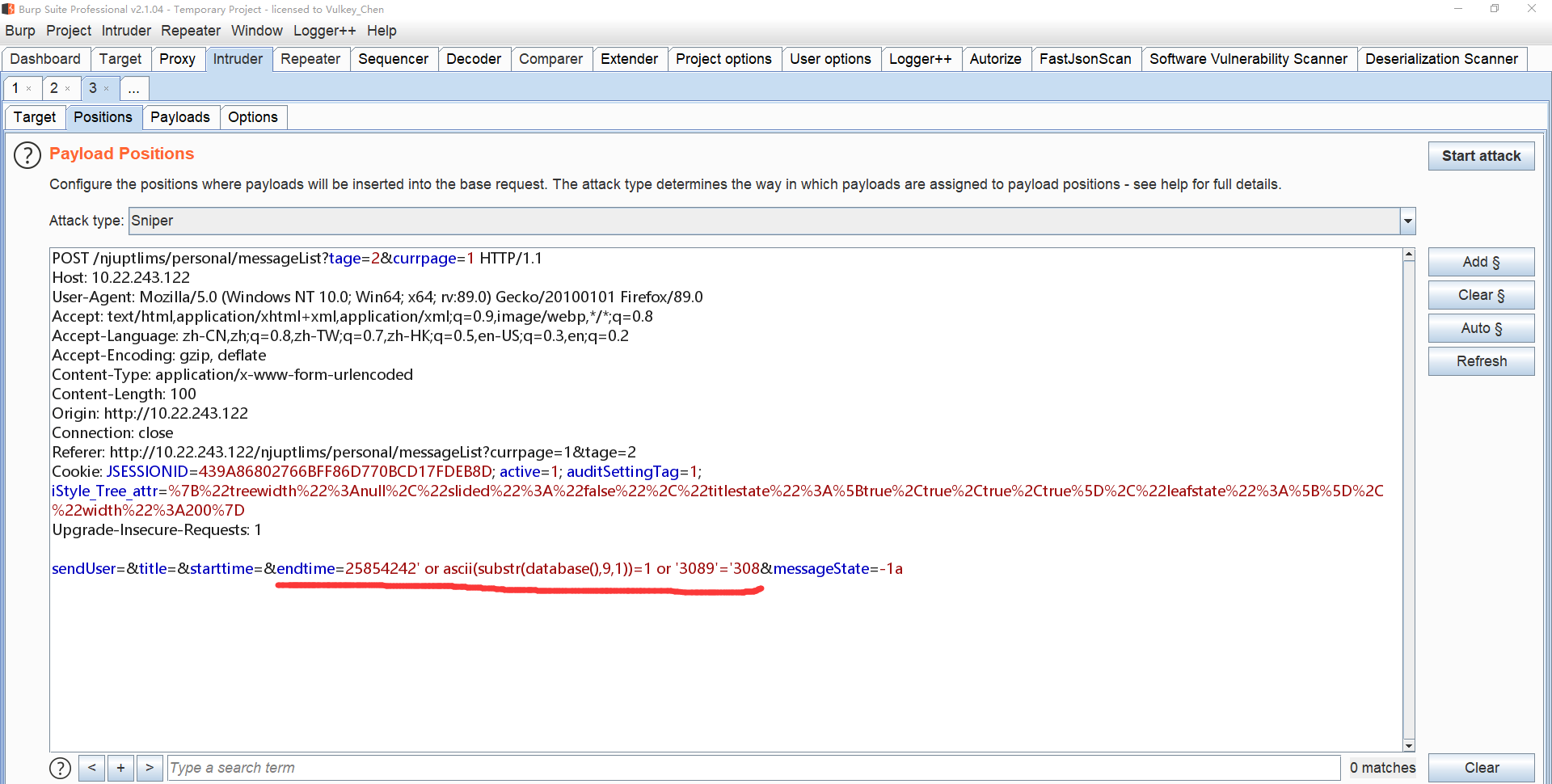Screen dimensions: 1552x784
Task: Open the additional attack tabs via the ellipsis tab
Action: [133, 89]
